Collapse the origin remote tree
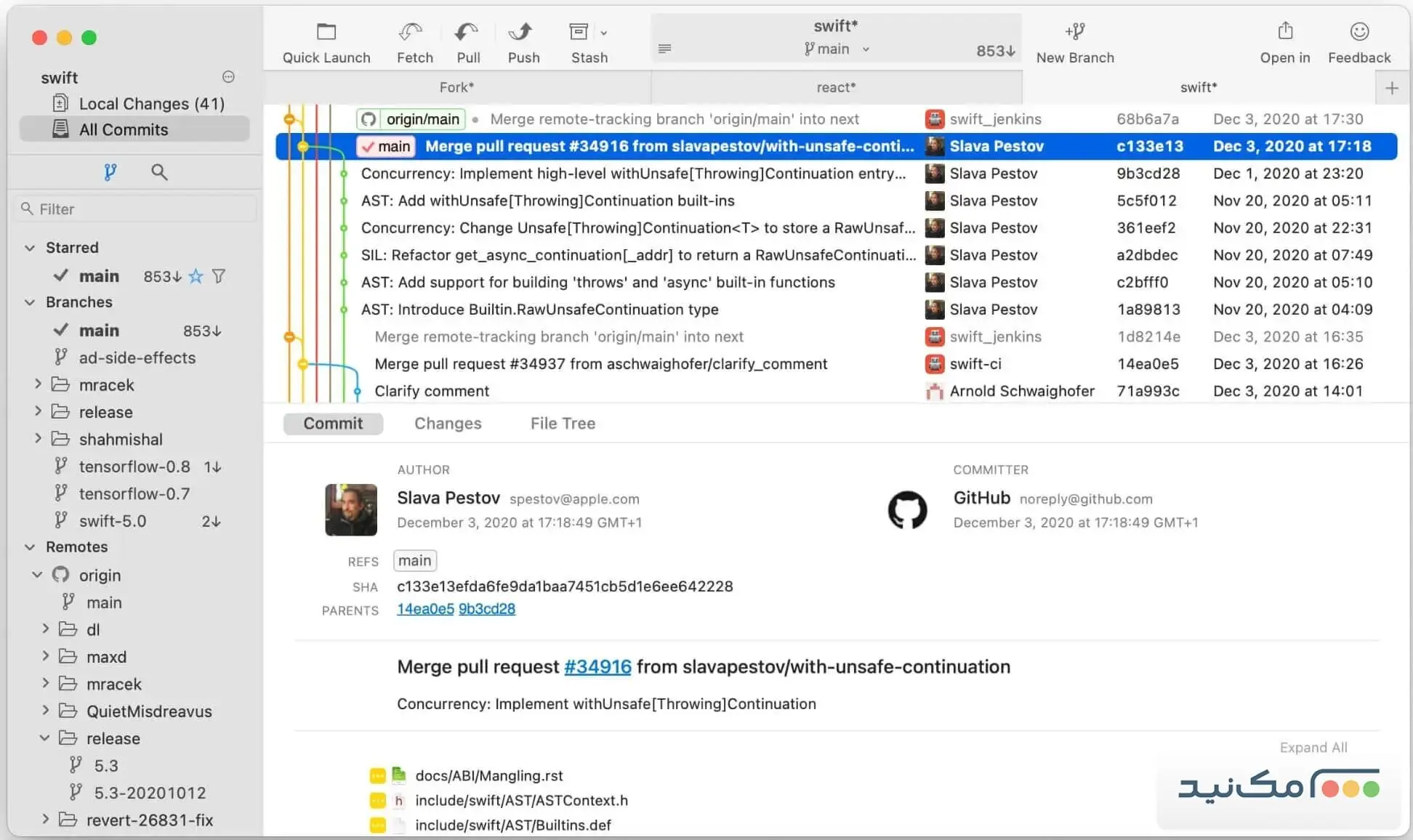Screen dimensions: 1413x840 tap(38, 575)
